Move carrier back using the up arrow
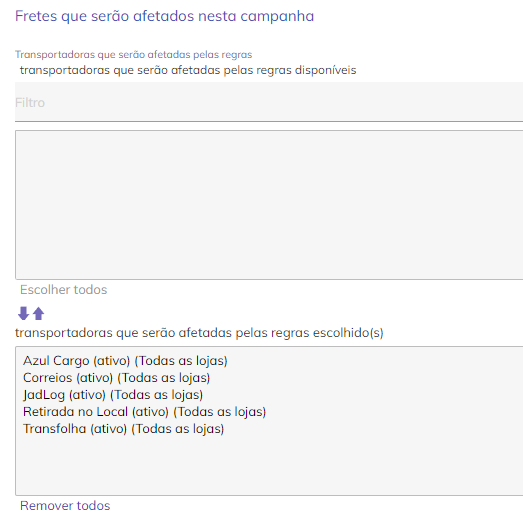523x524 pixels. [x=38, y=313]
